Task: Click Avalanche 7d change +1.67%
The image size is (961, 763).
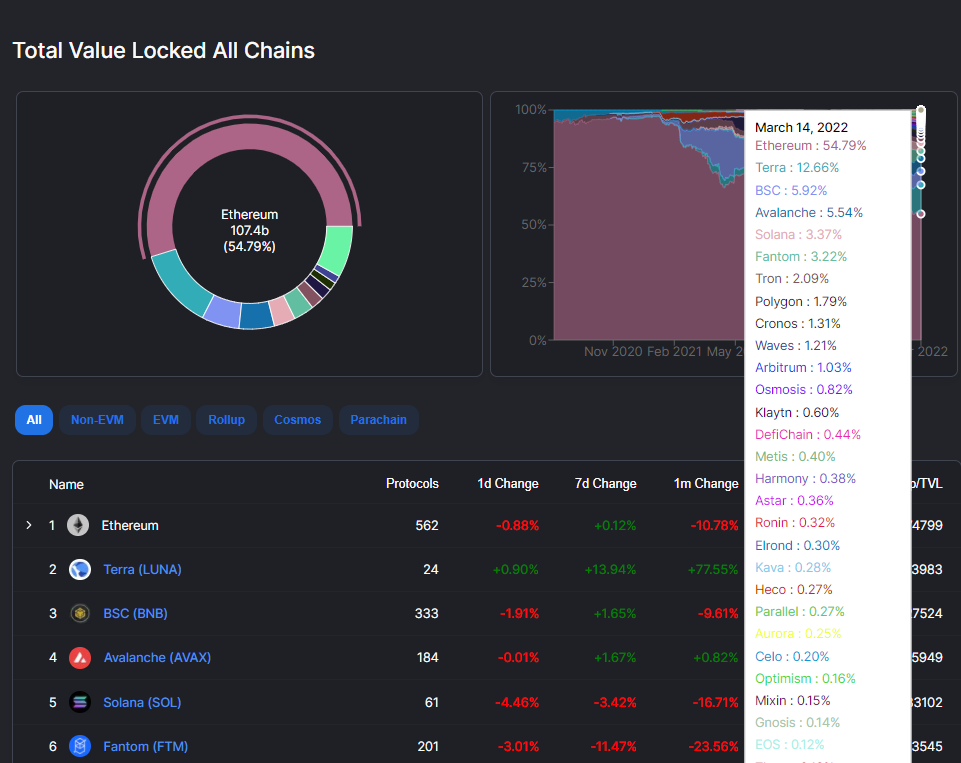Action: (615, 658)
